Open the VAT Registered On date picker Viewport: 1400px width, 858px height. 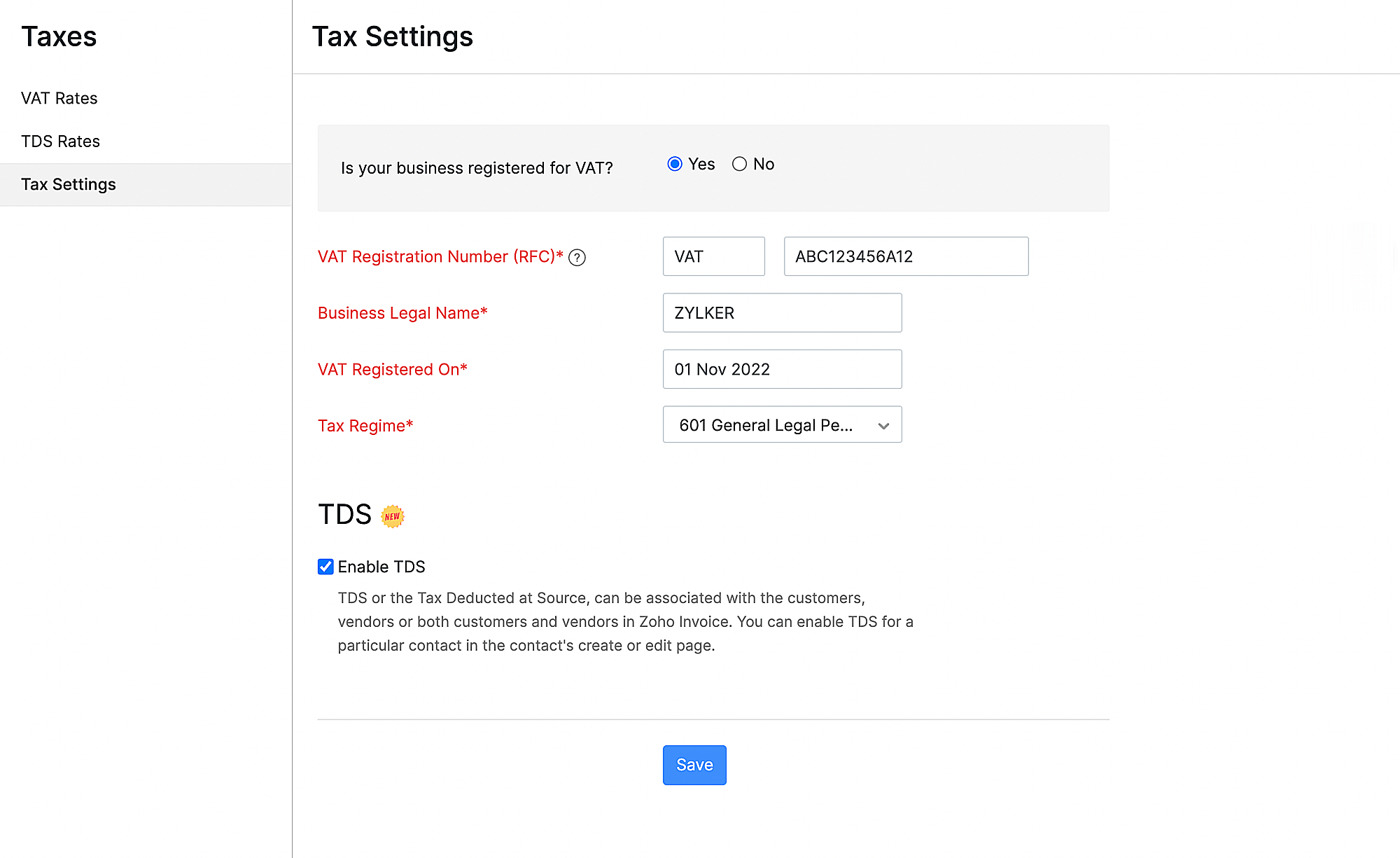[x=782, y=369]
